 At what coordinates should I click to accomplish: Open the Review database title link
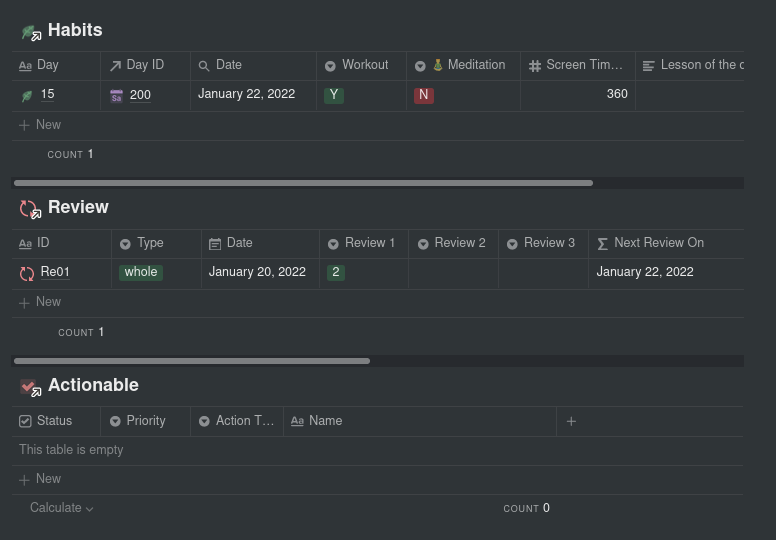tap(78, 207)
